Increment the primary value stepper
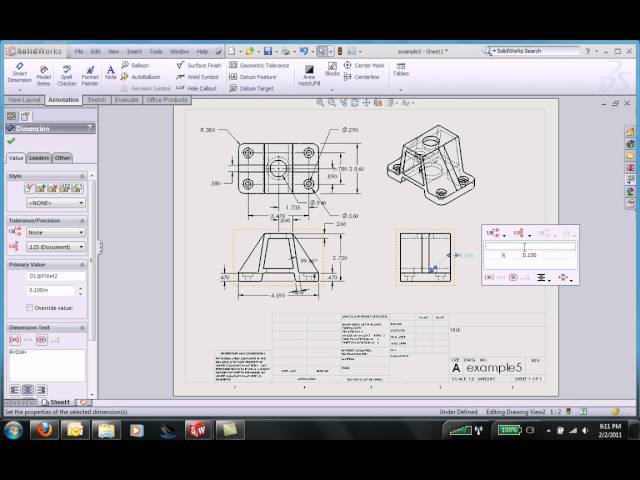The height and width of the screenshot is (480, 640). pos(80,288)
